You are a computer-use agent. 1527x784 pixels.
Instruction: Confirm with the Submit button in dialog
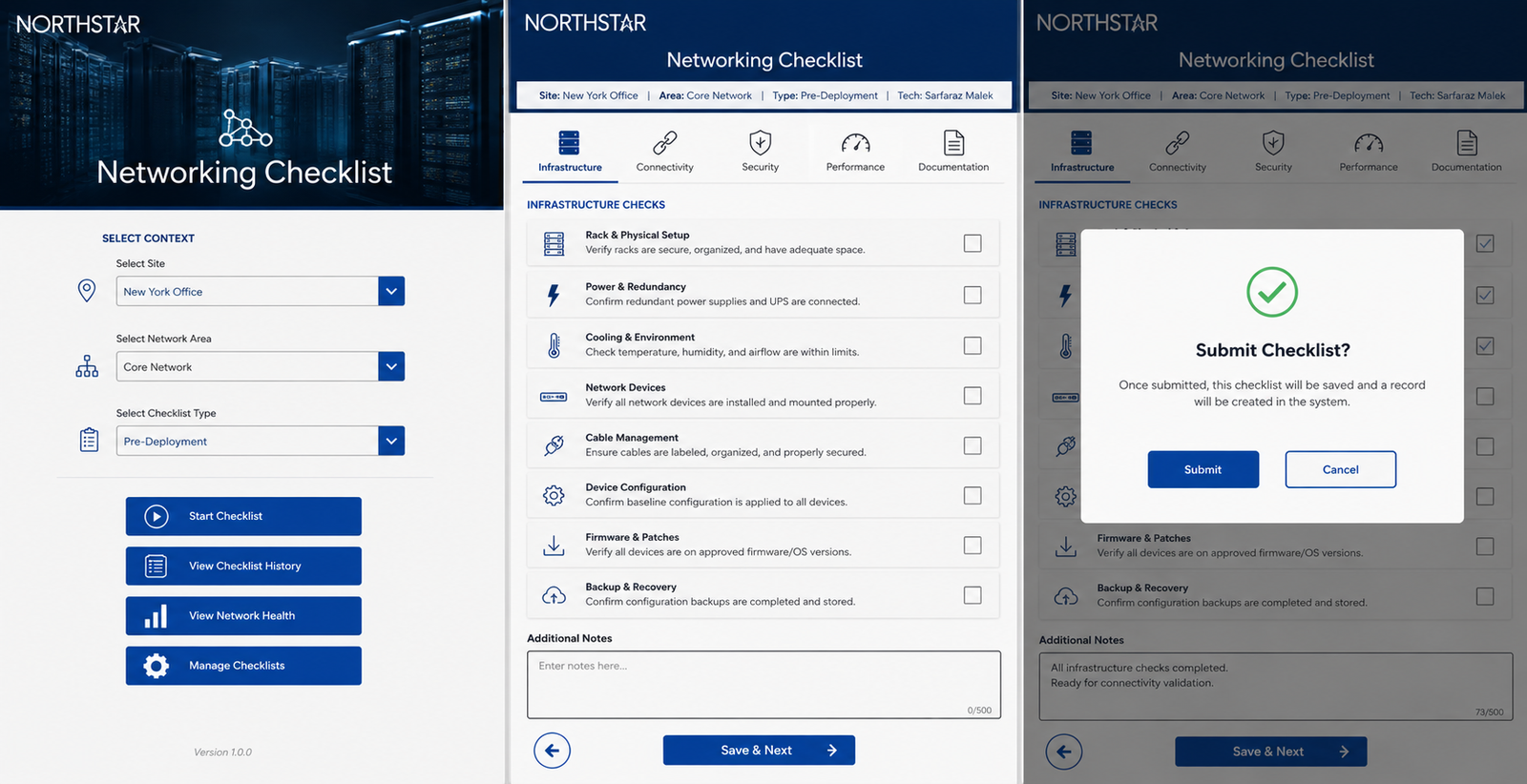[x=1203, y=469]
